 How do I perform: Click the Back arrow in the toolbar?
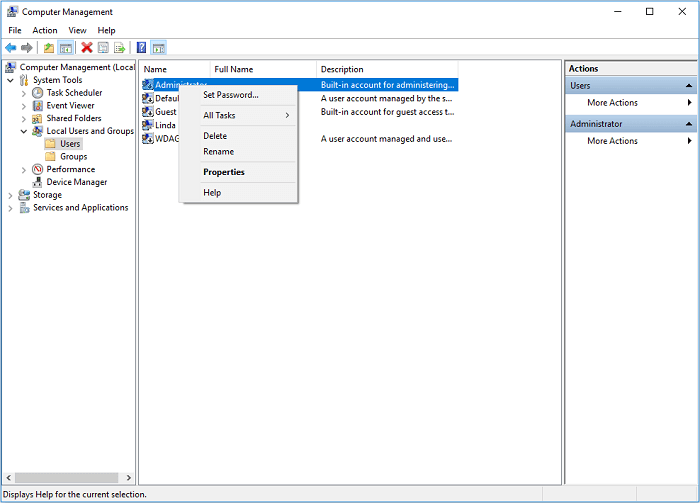tap(11, 47)
